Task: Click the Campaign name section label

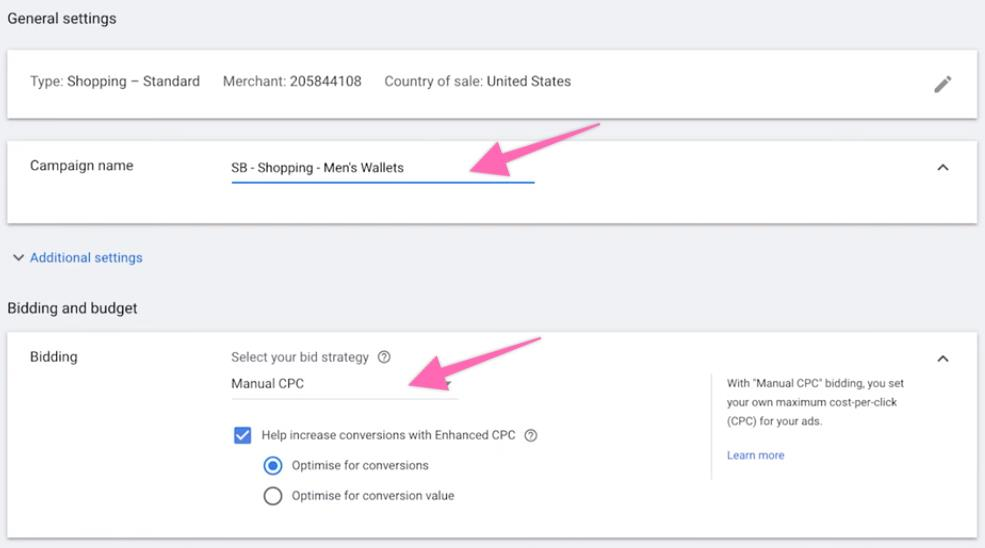Action: pyautogui.click(x=81, y=166)
